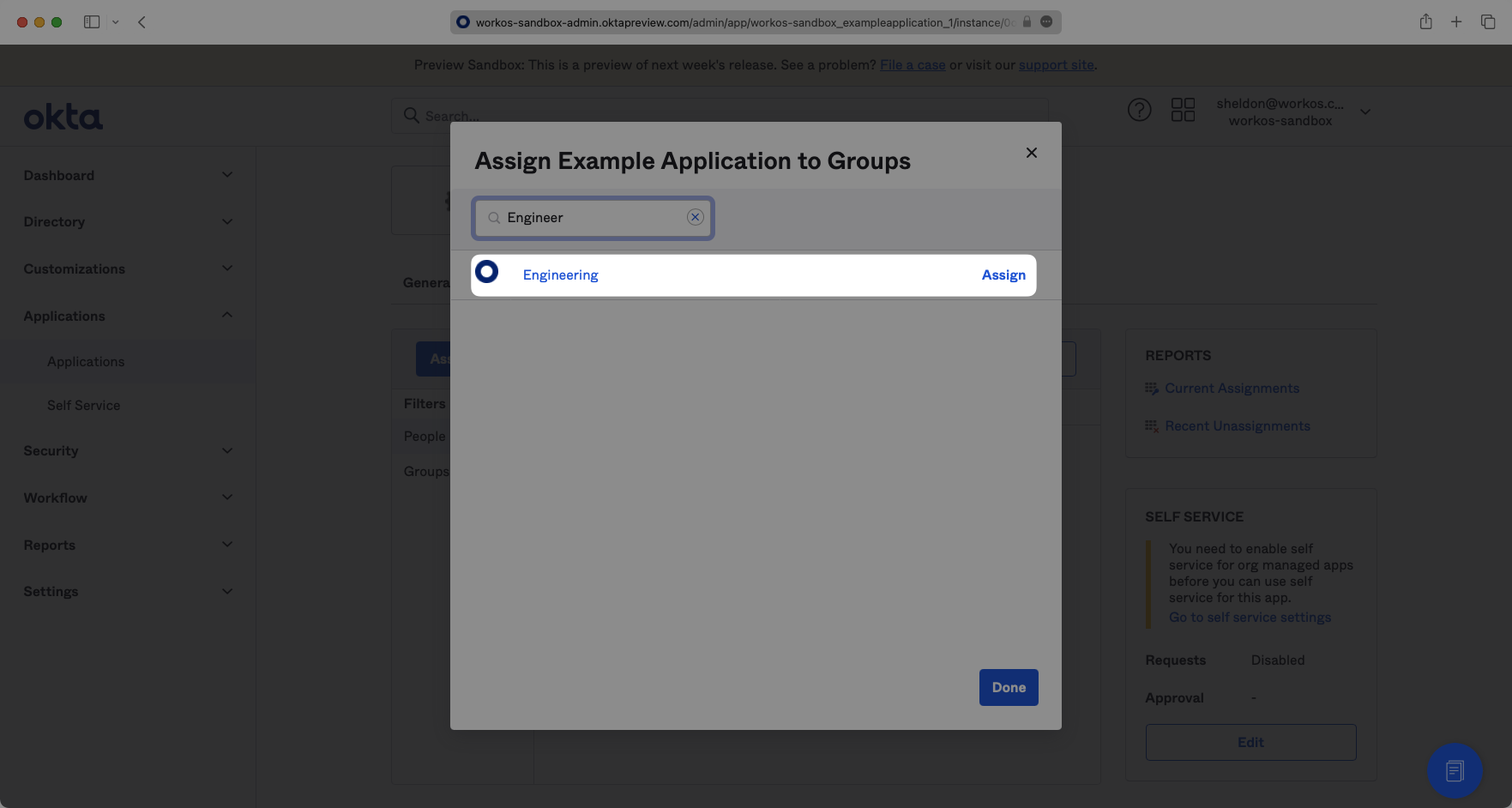Click the Engineer group search field

pyautogui.click(x=593, y=218)
